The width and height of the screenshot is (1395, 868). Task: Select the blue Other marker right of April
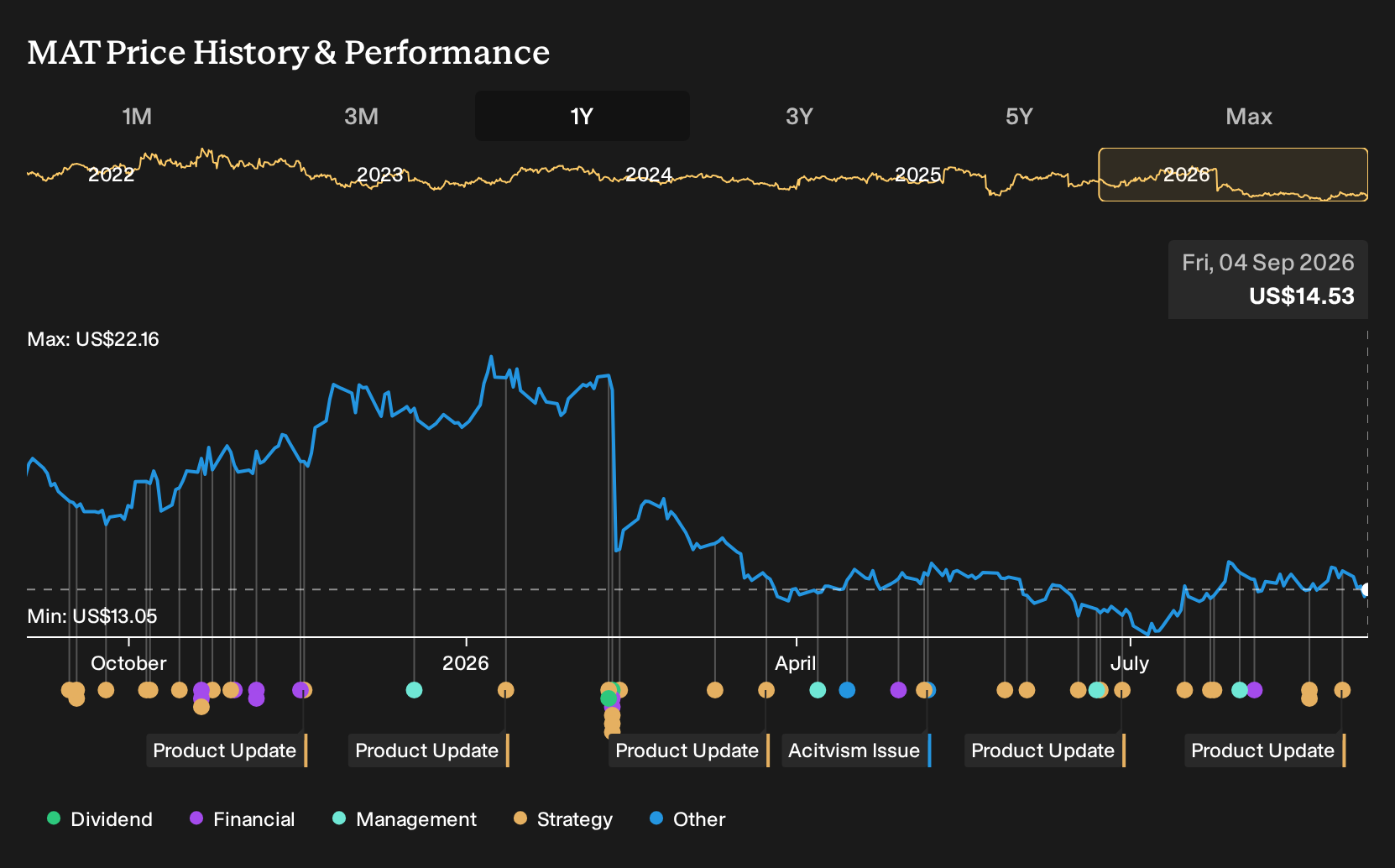click(847, 690)
